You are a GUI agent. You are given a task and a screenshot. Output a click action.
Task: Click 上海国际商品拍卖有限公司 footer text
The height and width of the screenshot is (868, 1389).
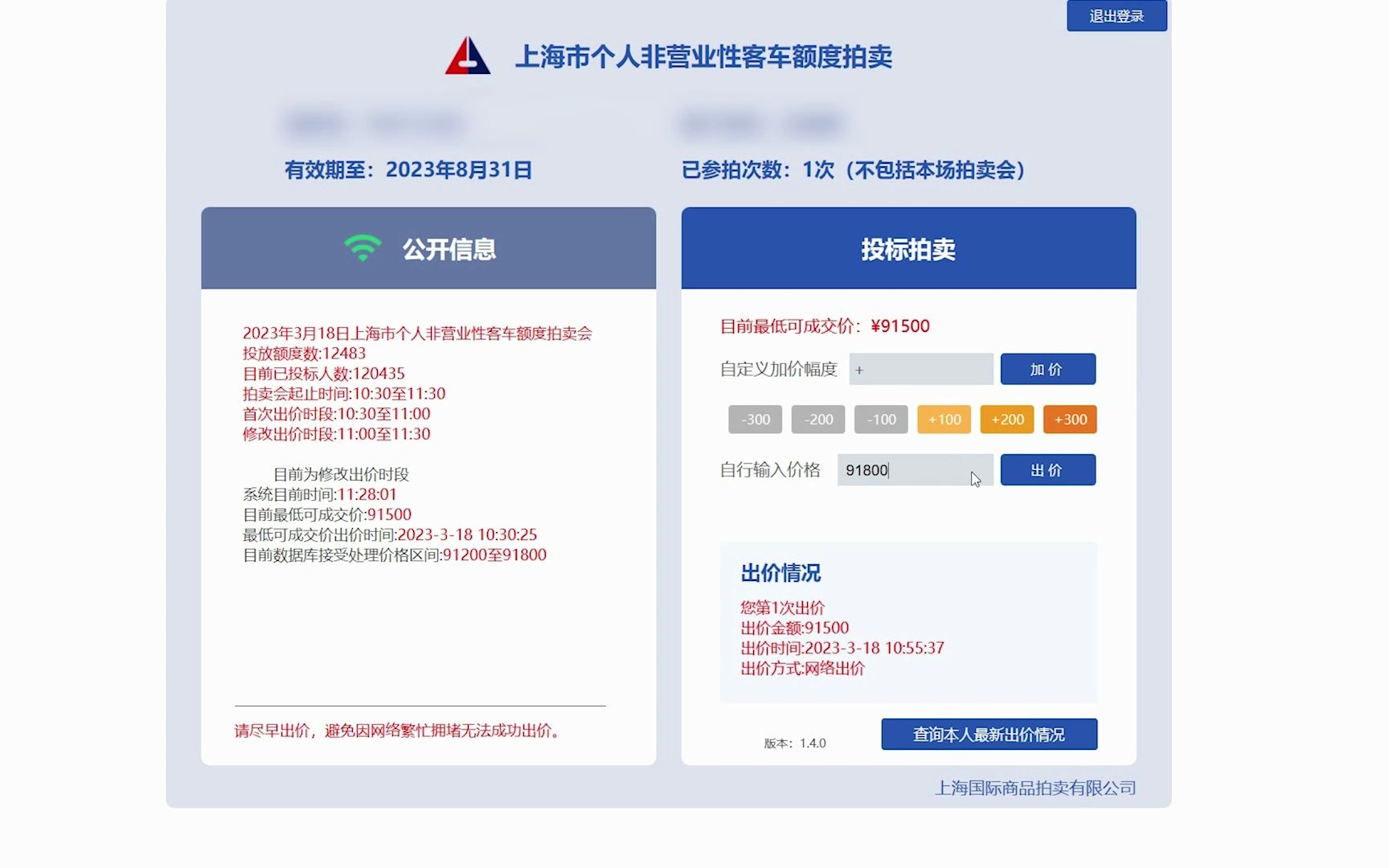point(1035,788)
